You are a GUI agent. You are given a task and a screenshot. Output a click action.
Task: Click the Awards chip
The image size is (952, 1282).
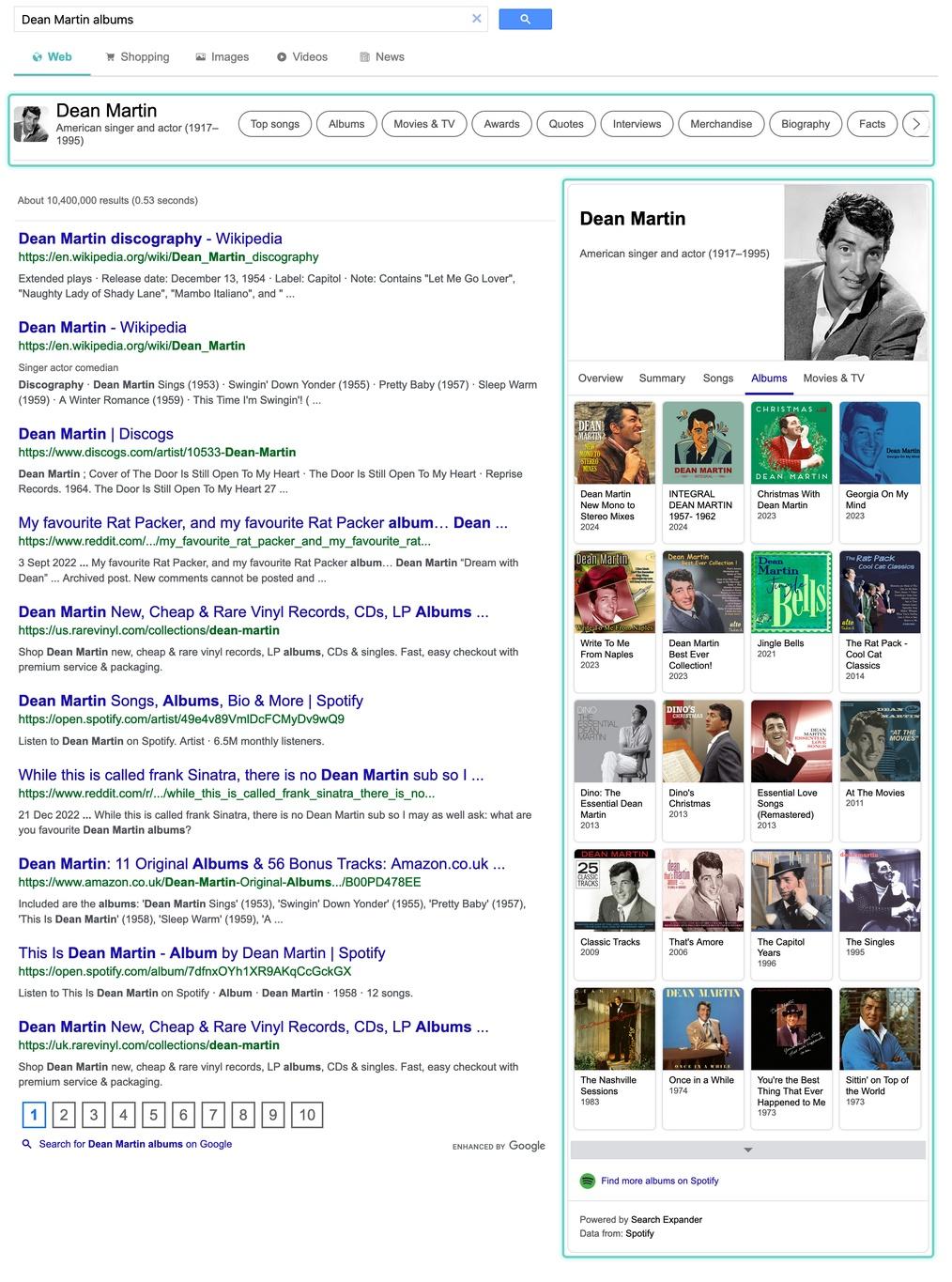[x=501, y=124]
